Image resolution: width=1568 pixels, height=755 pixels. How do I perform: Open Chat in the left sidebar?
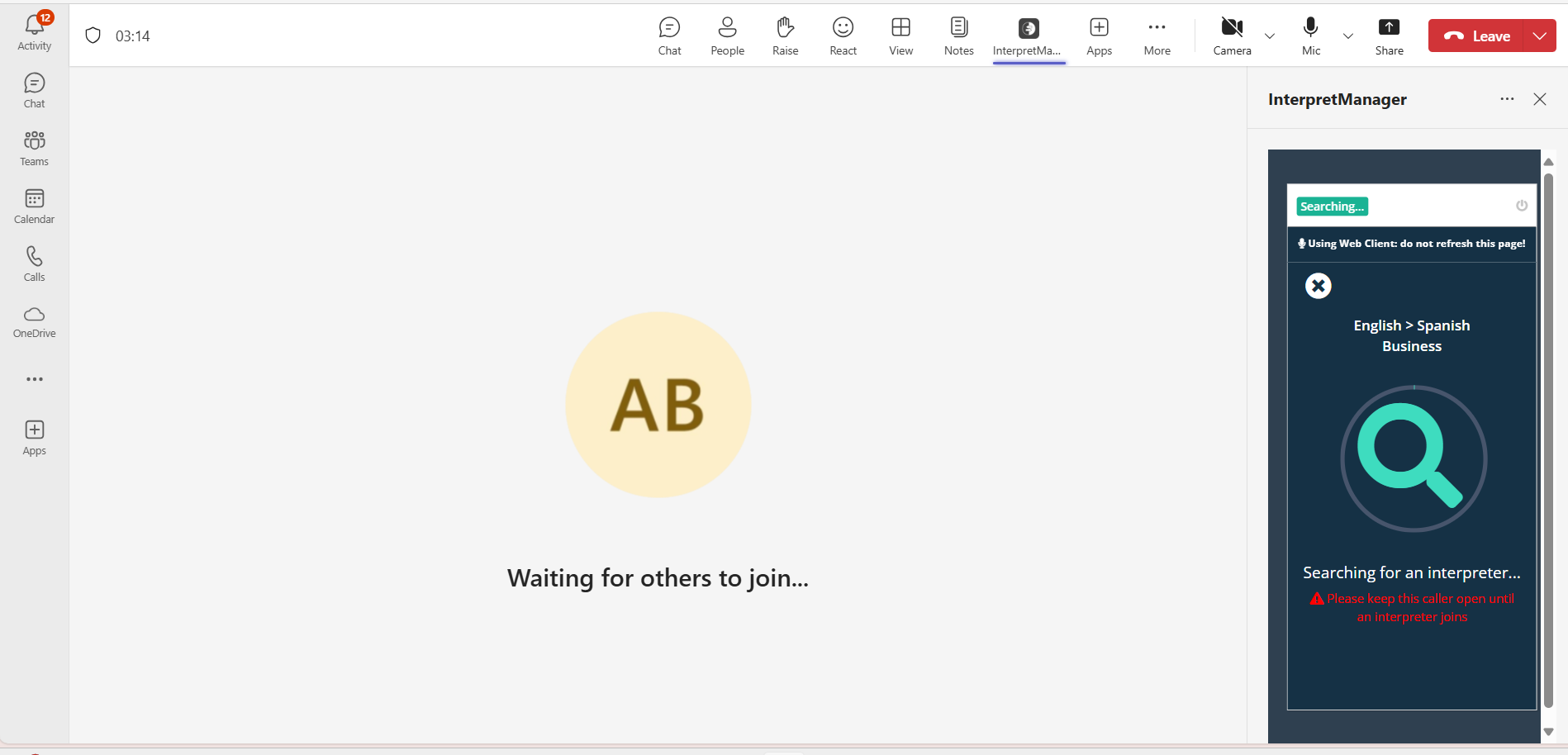pos(34,91)
